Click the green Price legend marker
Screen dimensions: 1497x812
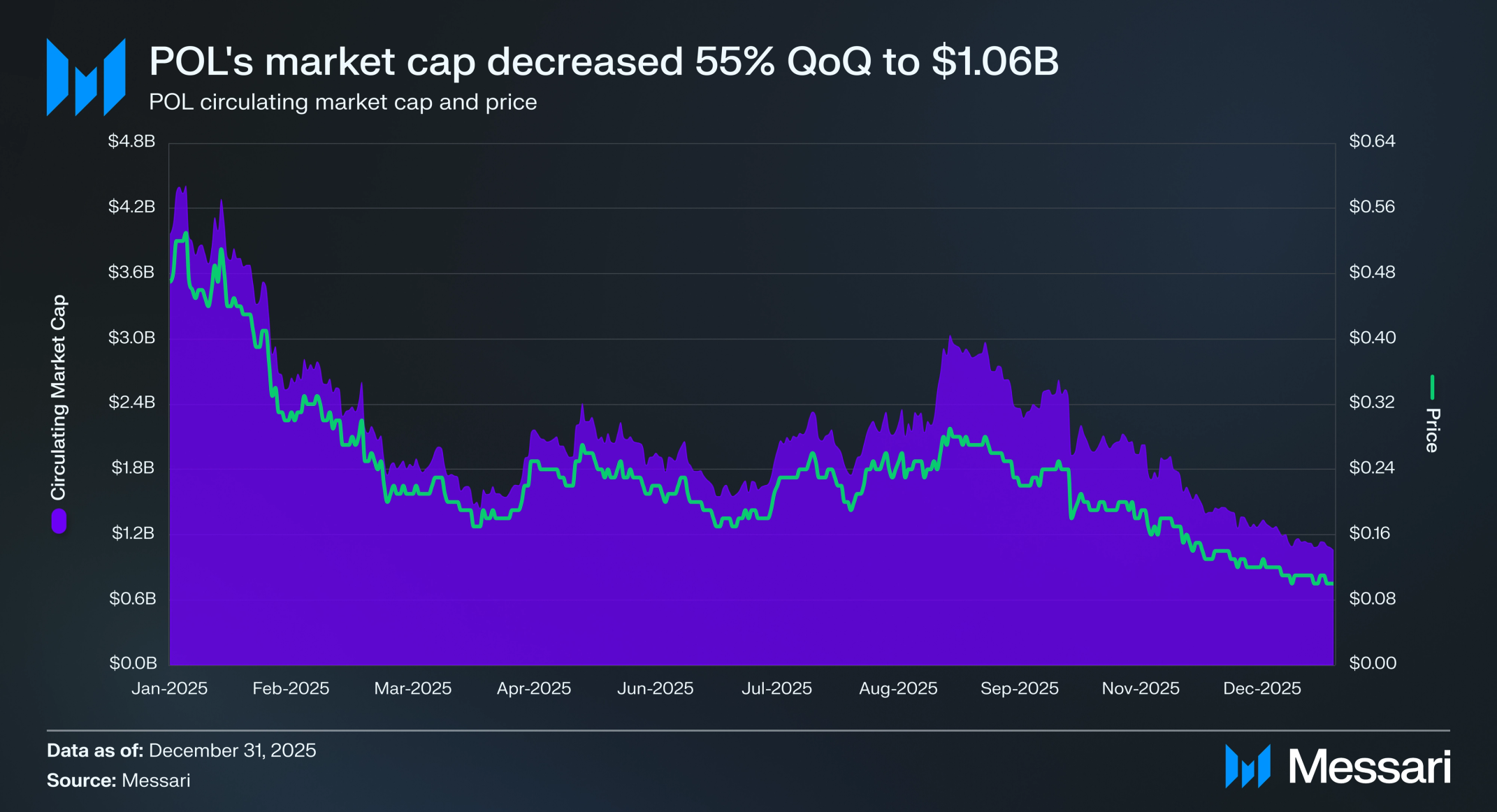tap(1432, 387)
